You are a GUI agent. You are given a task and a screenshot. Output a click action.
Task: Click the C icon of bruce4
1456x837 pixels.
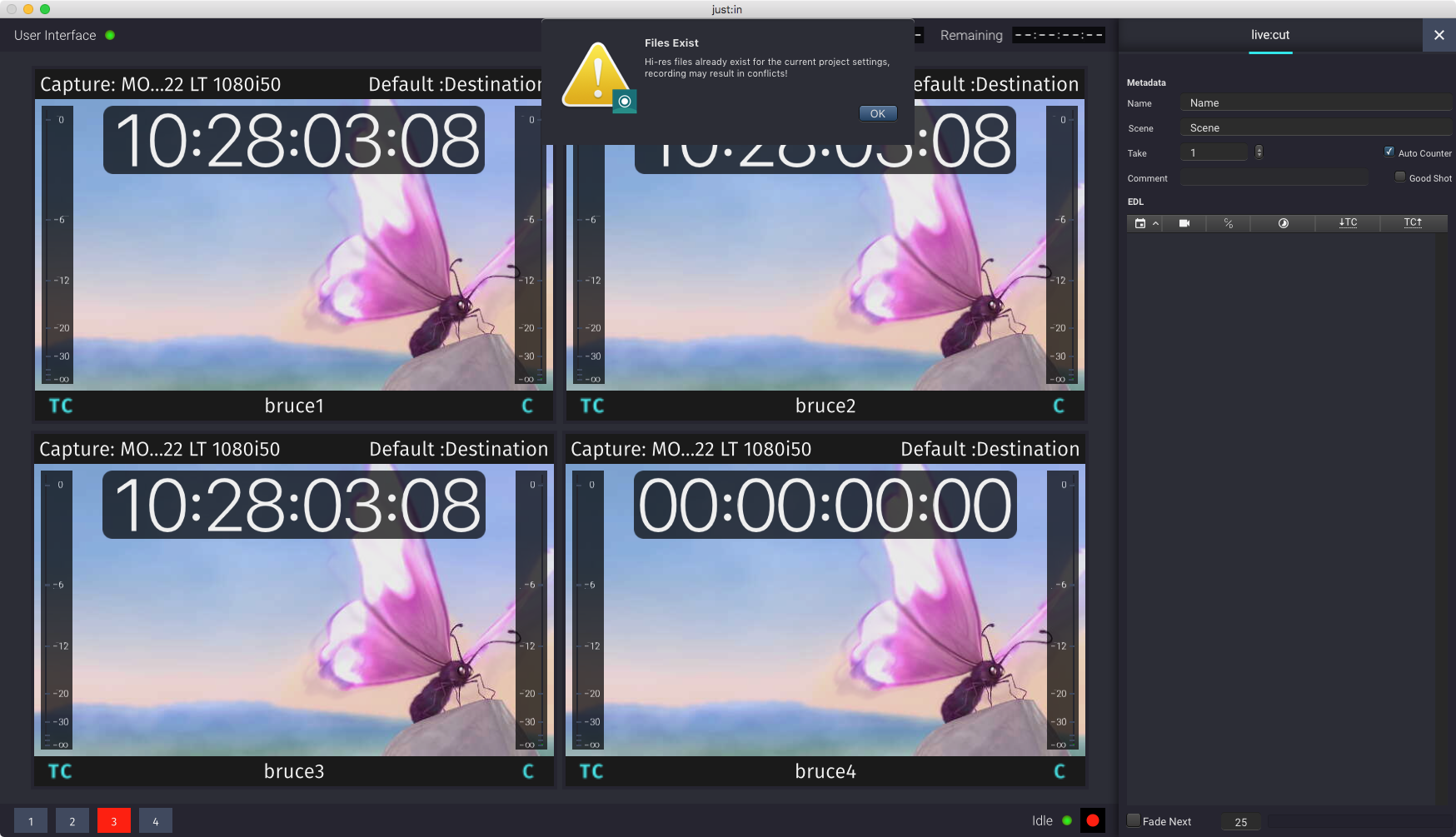(1060, 771)
